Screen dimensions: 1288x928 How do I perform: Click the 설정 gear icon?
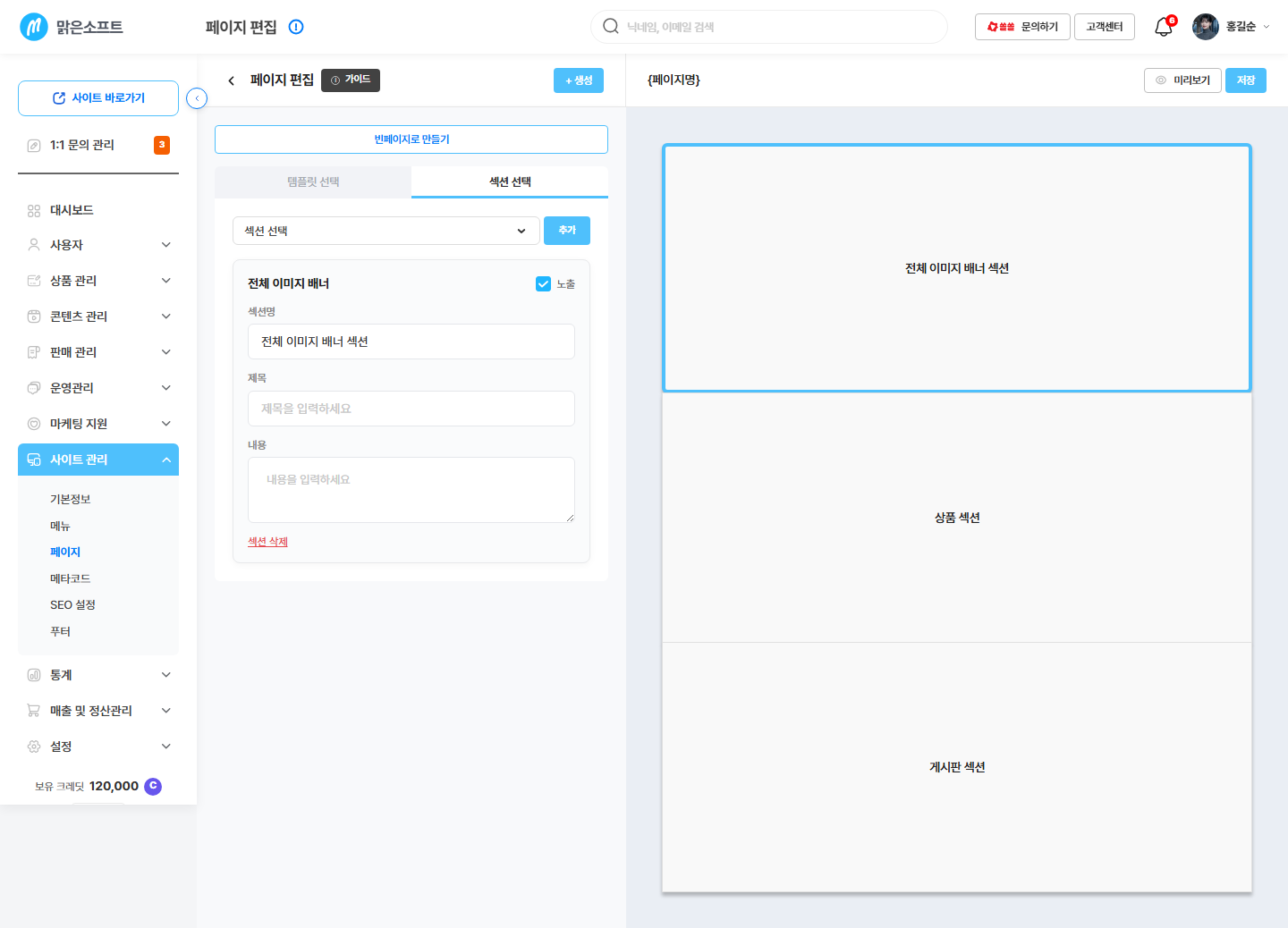point(34,747)
